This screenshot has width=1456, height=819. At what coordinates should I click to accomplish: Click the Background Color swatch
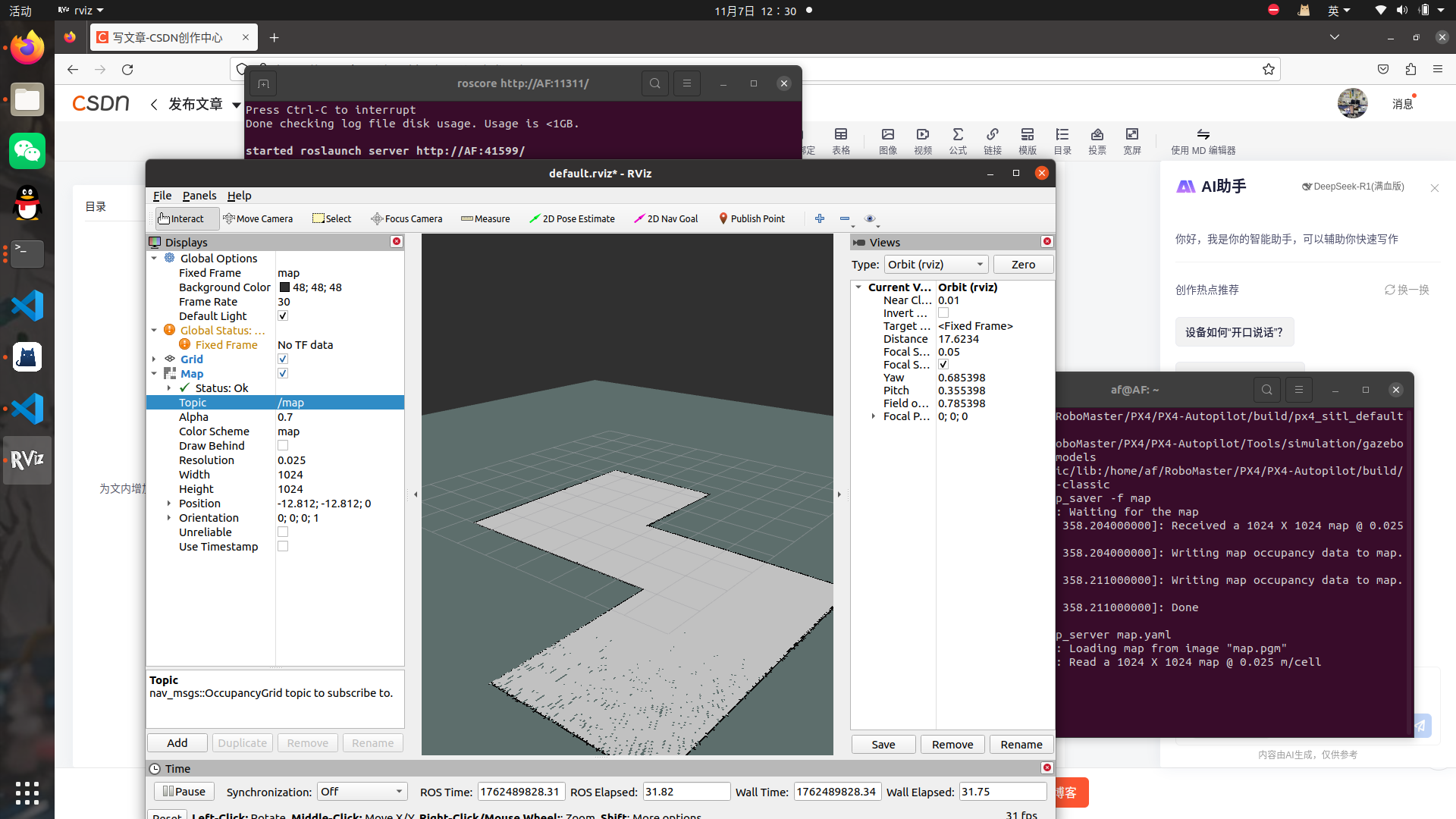pos(284,287)
